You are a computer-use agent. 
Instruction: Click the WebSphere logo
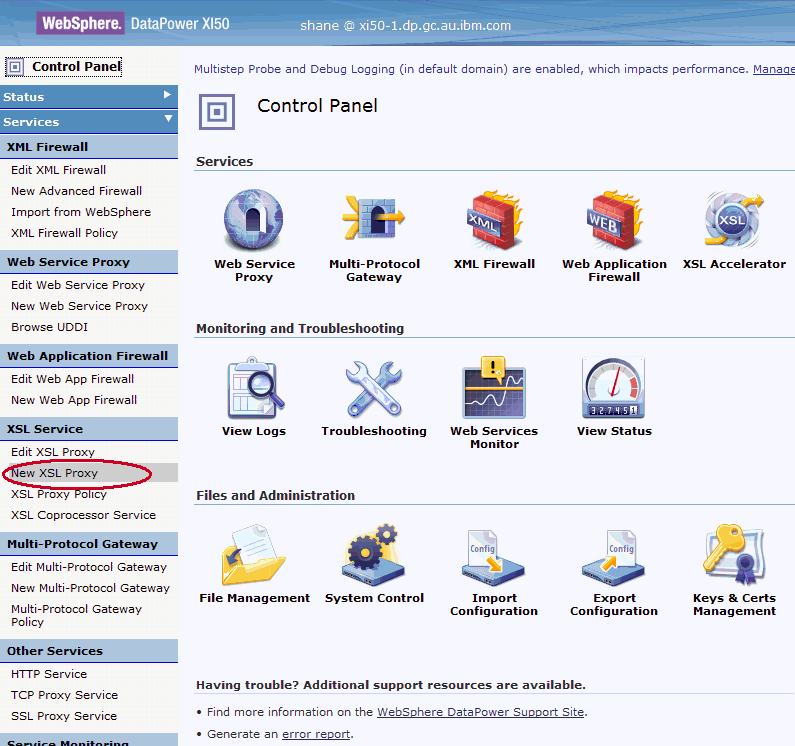[80, 23]
